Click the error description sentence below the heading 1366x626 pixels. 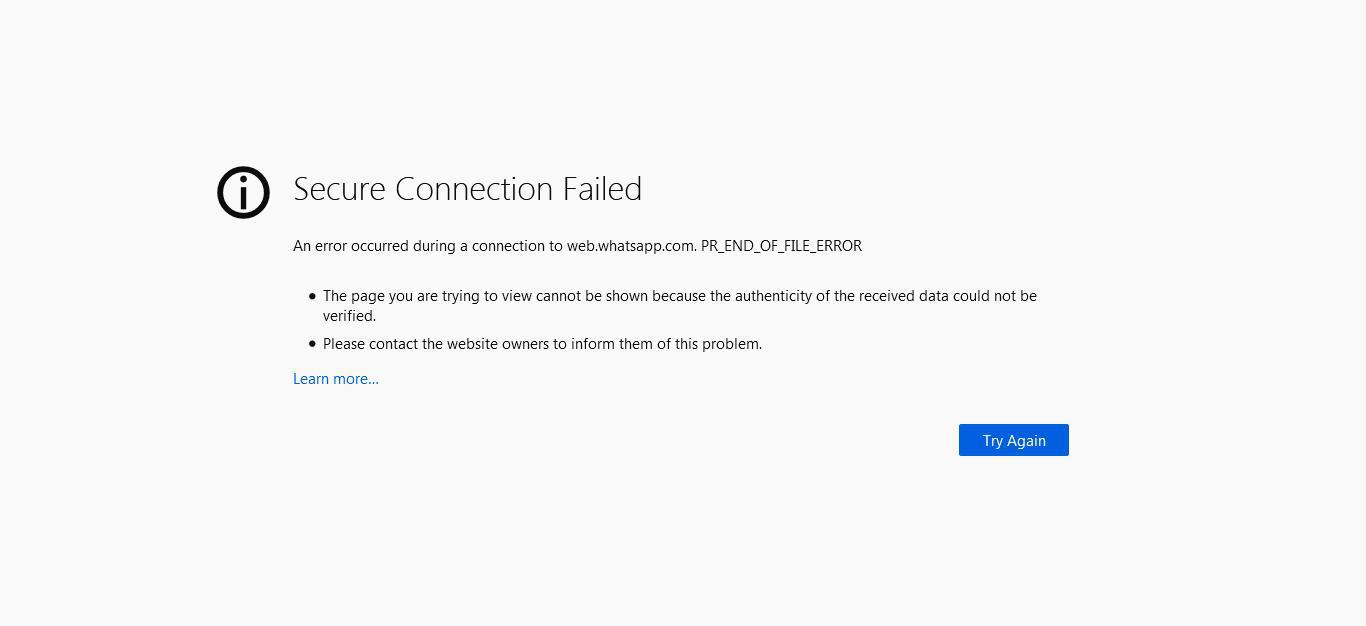pyautogui.click(x=577, y=246)
